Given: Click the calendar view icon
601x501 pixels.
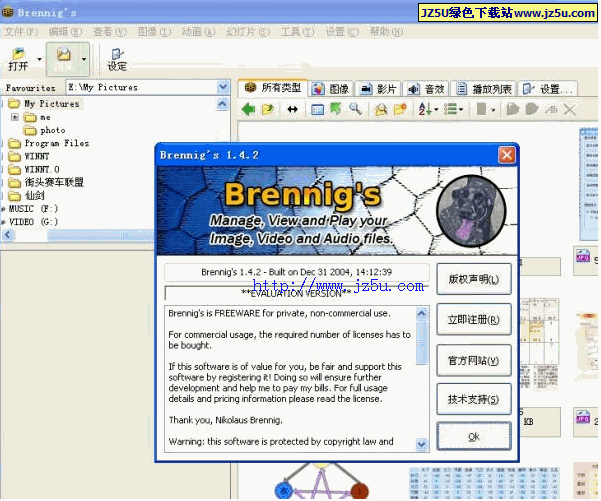Looking at the screenshot, I should [317, 110].
